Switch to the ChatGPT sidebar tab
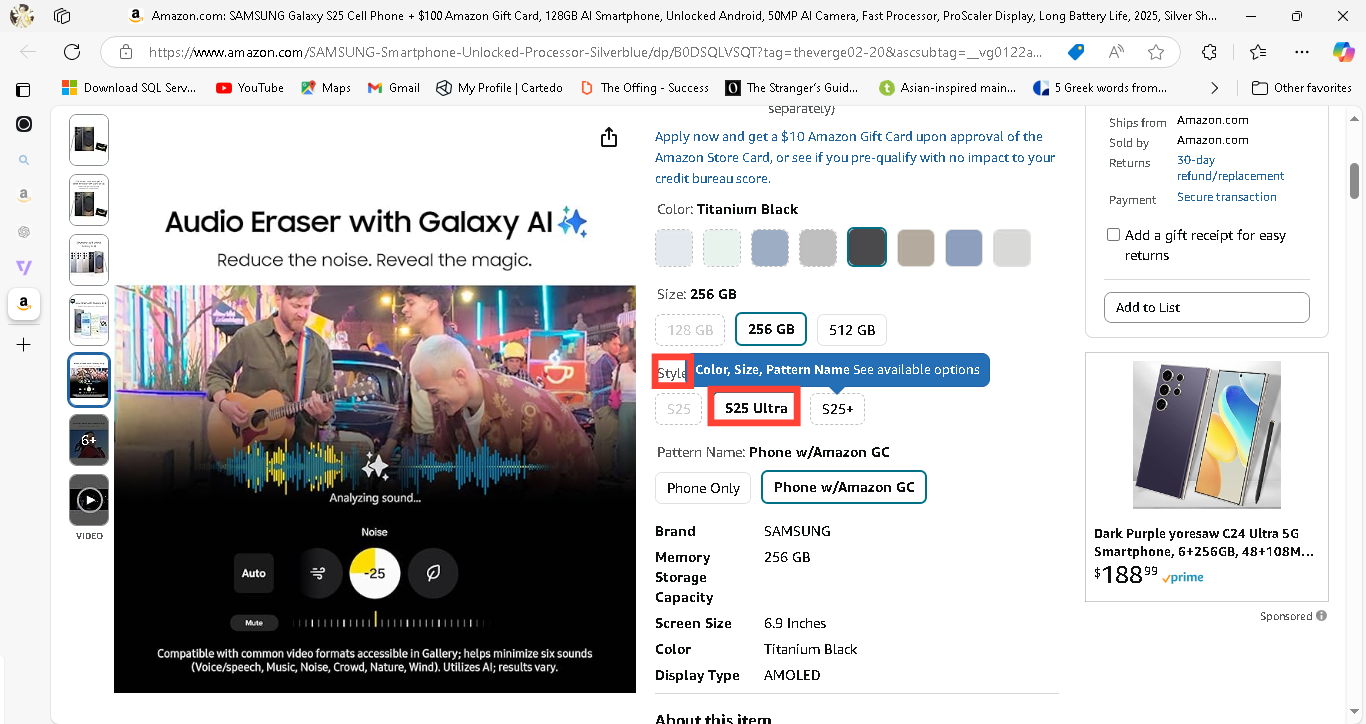 24,232
